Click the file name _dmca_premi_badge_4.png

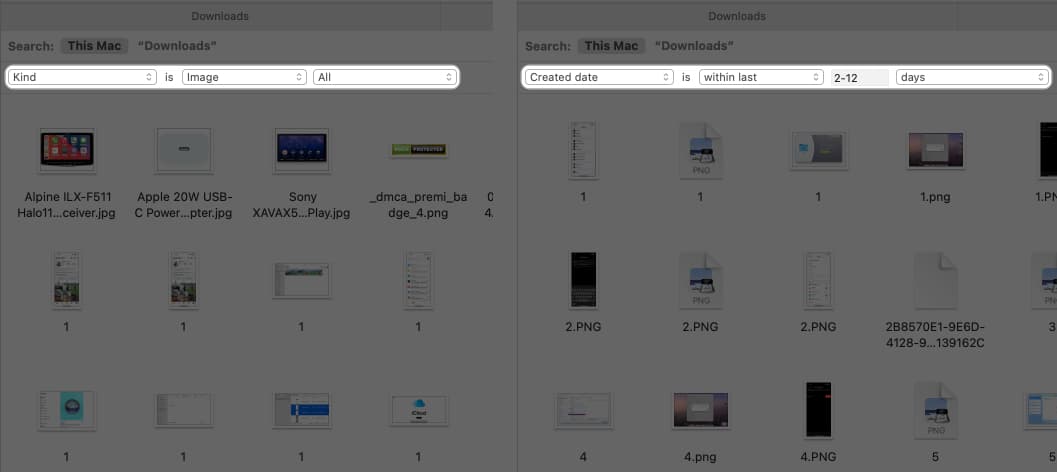click(418, 205)
